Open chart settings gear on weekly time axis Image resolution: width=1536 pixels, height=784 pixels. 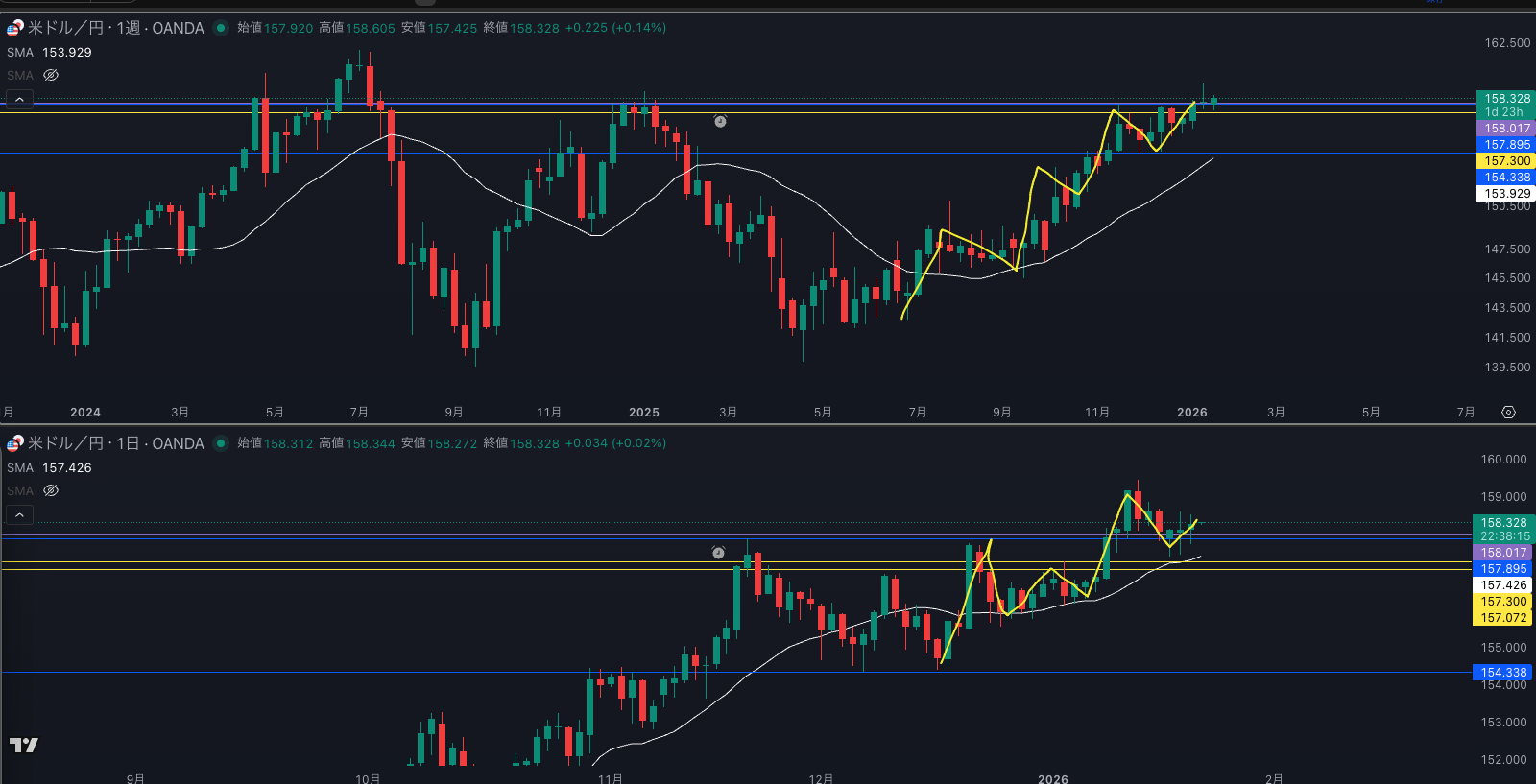[1508, 413]
